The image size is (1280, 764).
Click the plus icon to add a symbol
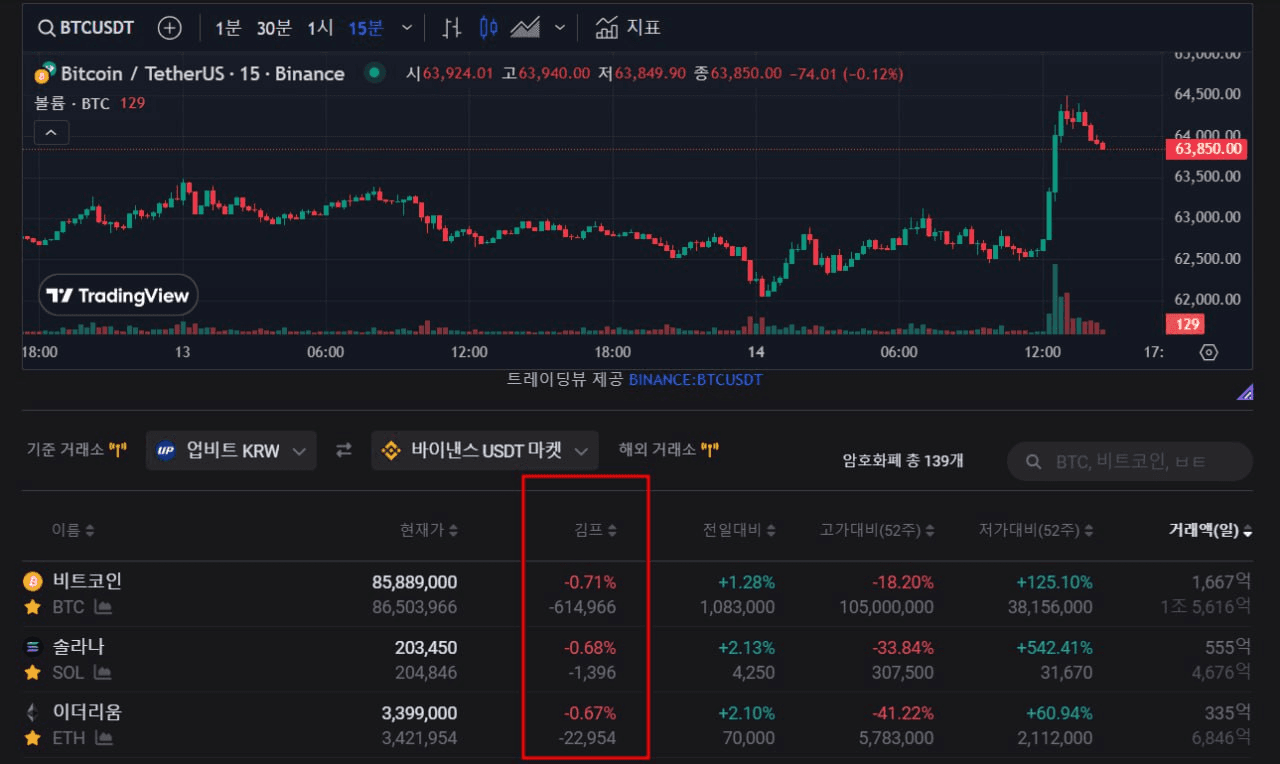pyautogui.click(x=170, y=28)
